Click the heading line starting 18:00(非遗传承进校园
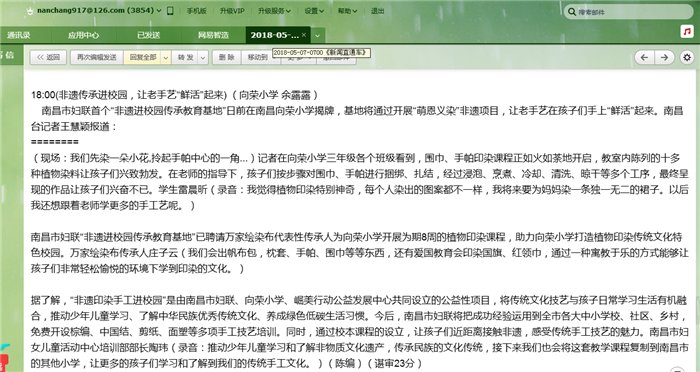Image resolution: width=700 pixels, height=372 pixels. coord(175,95)
